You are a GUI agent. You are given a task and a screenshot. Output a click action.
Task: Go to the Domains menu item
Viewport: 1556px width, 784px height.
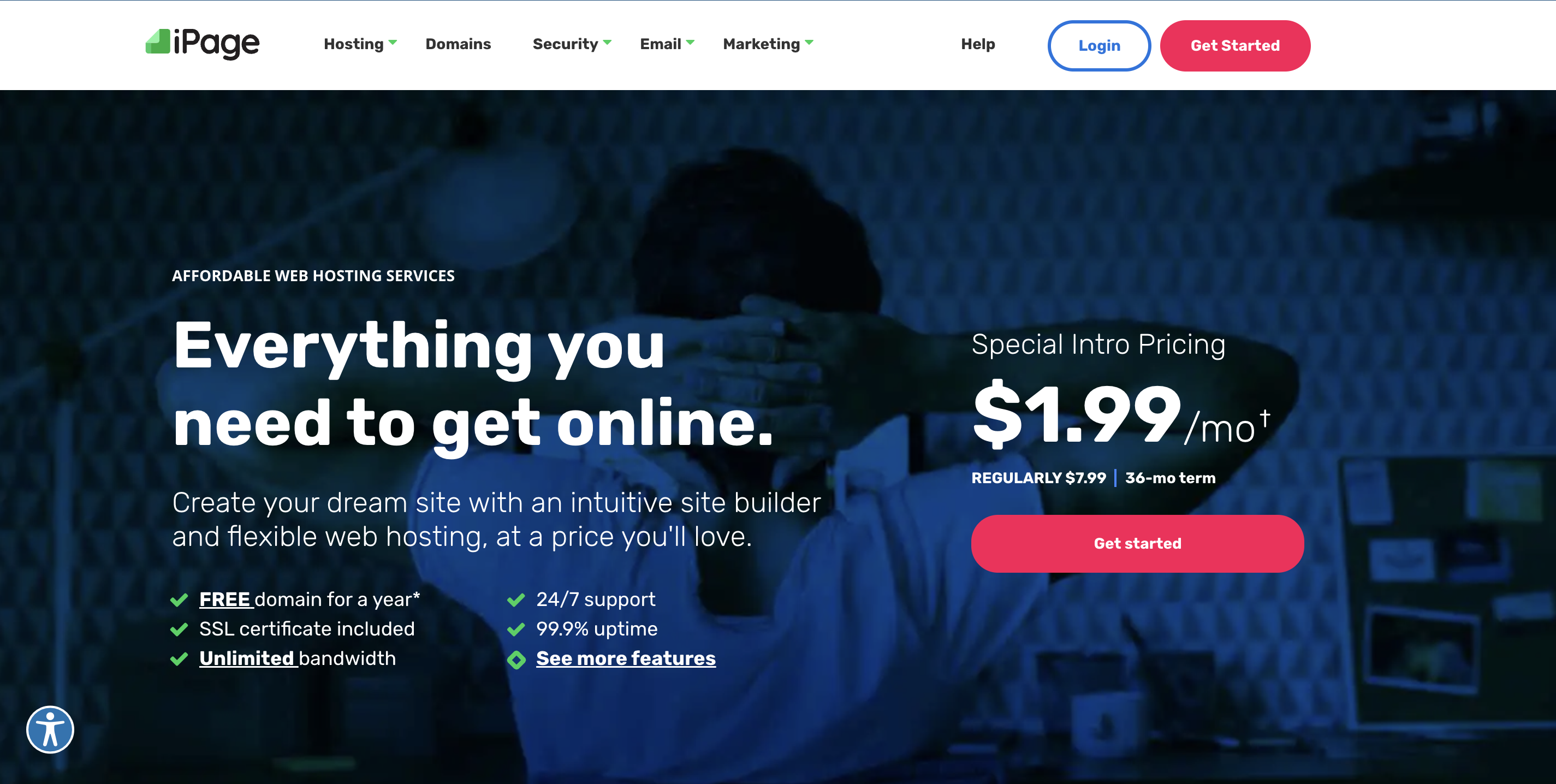coord(458,44)
